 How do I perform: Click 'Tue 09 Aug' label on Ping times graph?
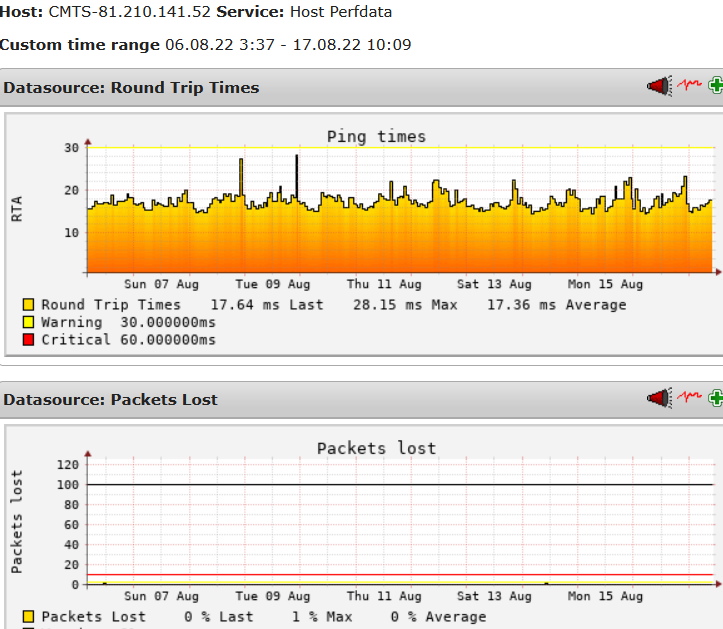pyautogui.click(x=273, y=284)
